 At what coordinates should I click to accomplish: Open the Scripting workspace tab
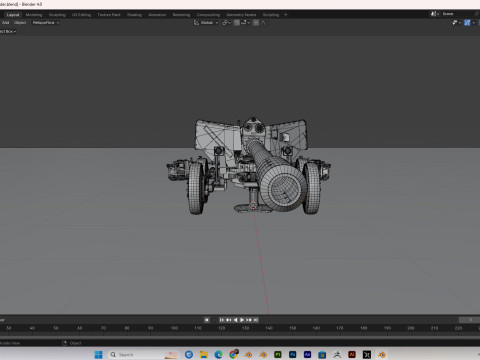[x=271, y=15]
